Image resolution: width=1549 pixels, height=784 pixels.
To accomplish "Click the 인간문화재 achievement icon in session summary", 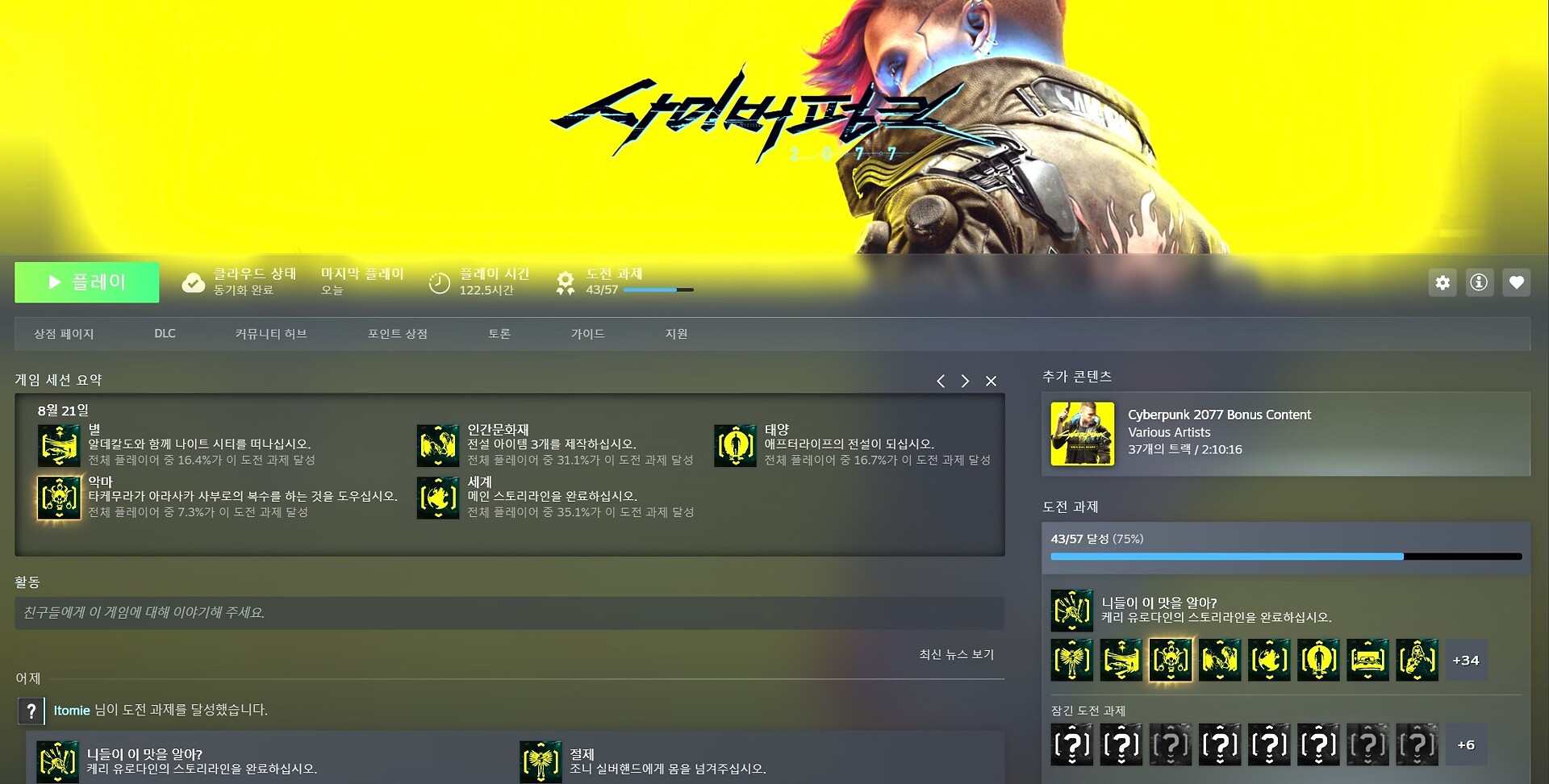I will pyautogui.click(x=438, y=445).
